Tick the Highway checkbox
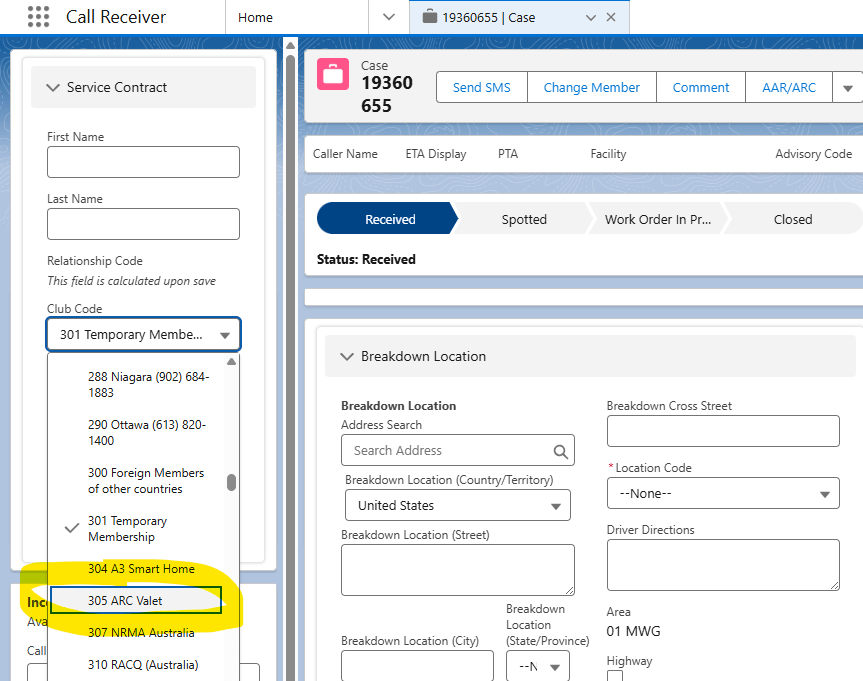This screenshot has width=863, height=681. point(615,678)
